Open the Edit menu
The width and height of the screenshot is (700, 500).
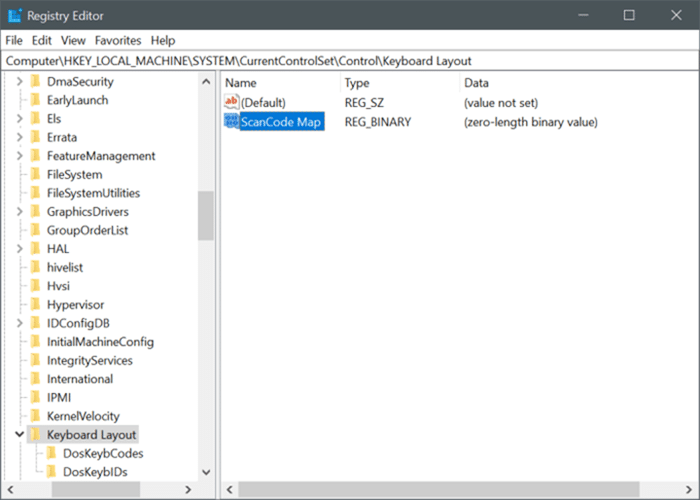tap(42, 41)
